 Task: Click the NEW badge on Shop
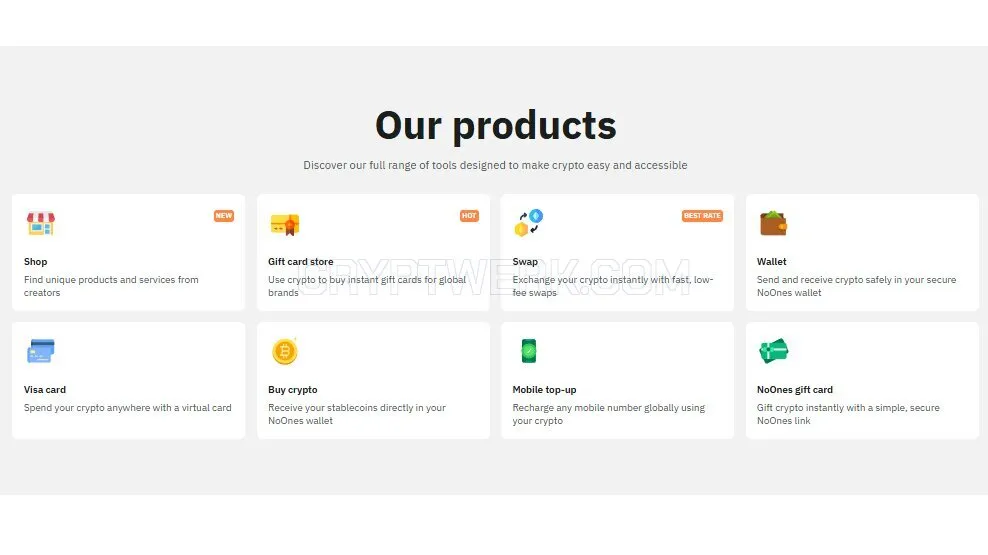(x=224, y=215)
